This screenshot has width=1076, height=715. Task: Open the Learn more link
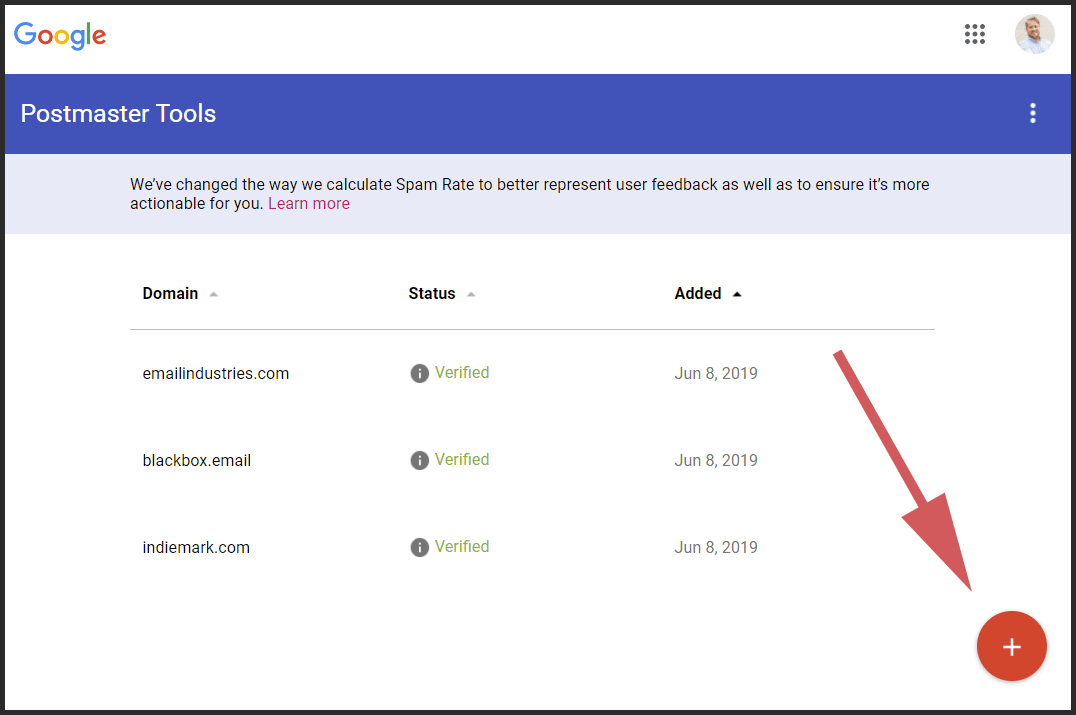(308, 203)
